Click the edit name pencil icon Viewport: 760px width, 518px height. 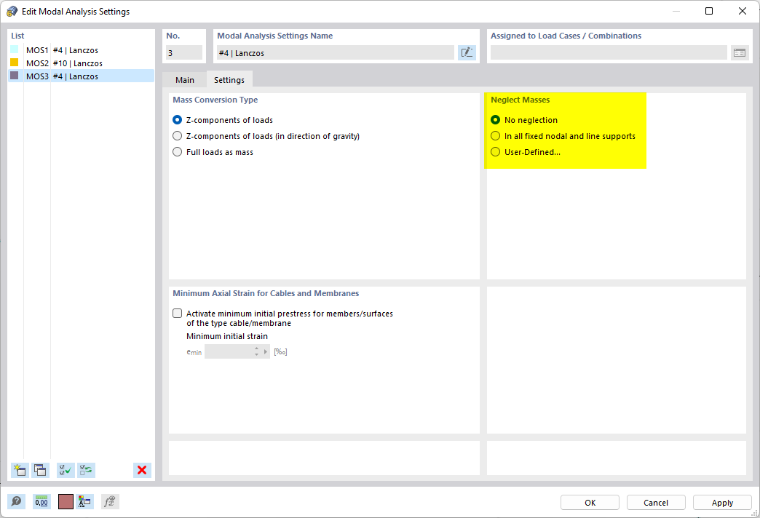(467, 53)
